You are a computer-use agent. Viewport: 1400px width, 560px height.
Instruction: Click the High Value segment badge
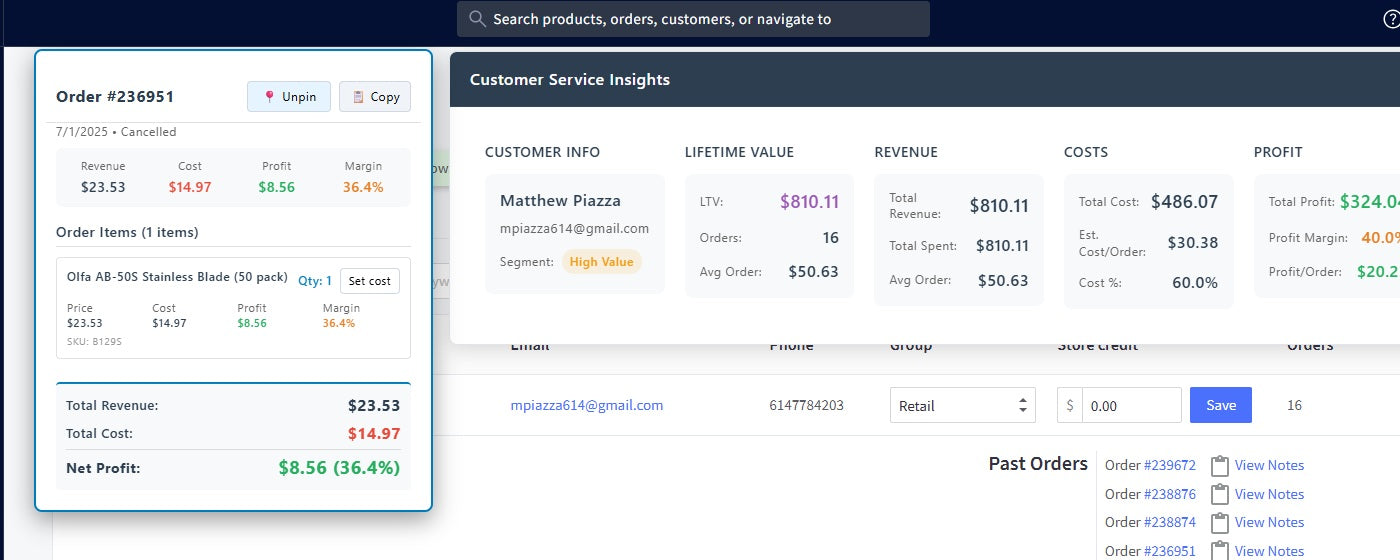click(x=601, y=262)
